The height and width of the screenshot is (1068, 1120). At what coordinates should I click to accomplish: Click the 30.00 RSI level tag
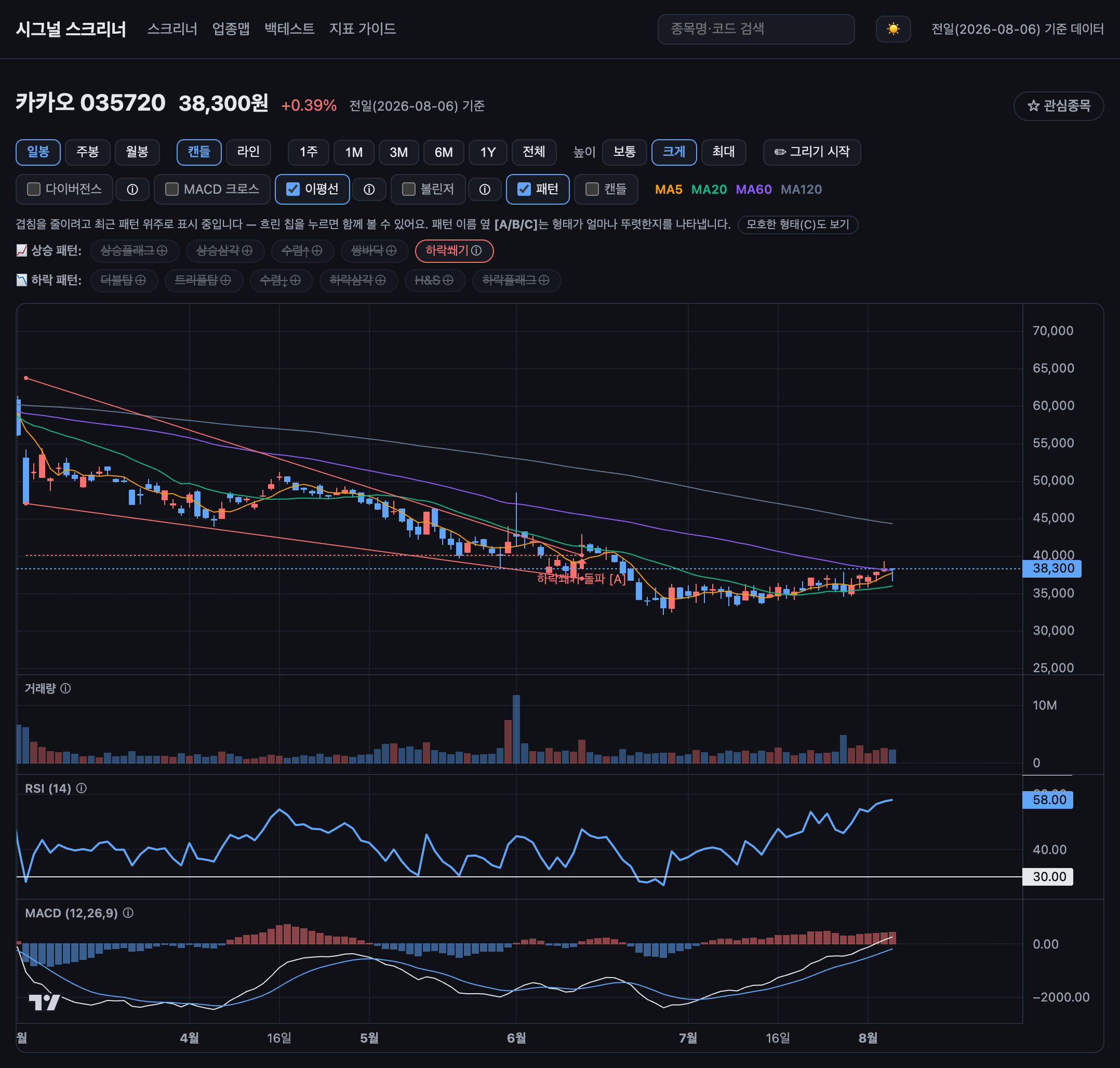[1048, 877]
